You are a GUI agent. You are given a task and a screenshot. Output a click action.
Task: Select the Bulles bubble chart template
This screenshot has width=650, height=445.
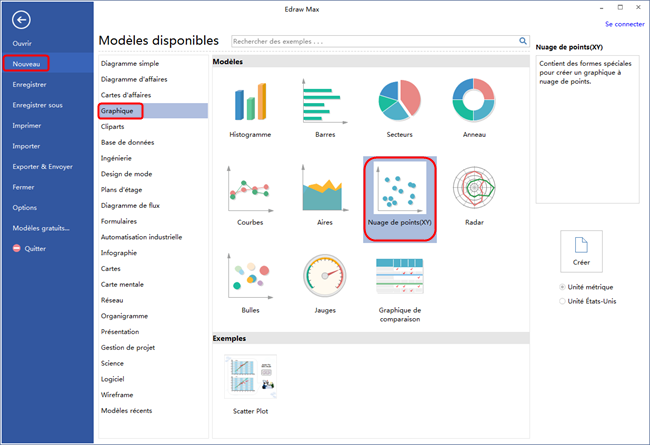coord(250,284)
